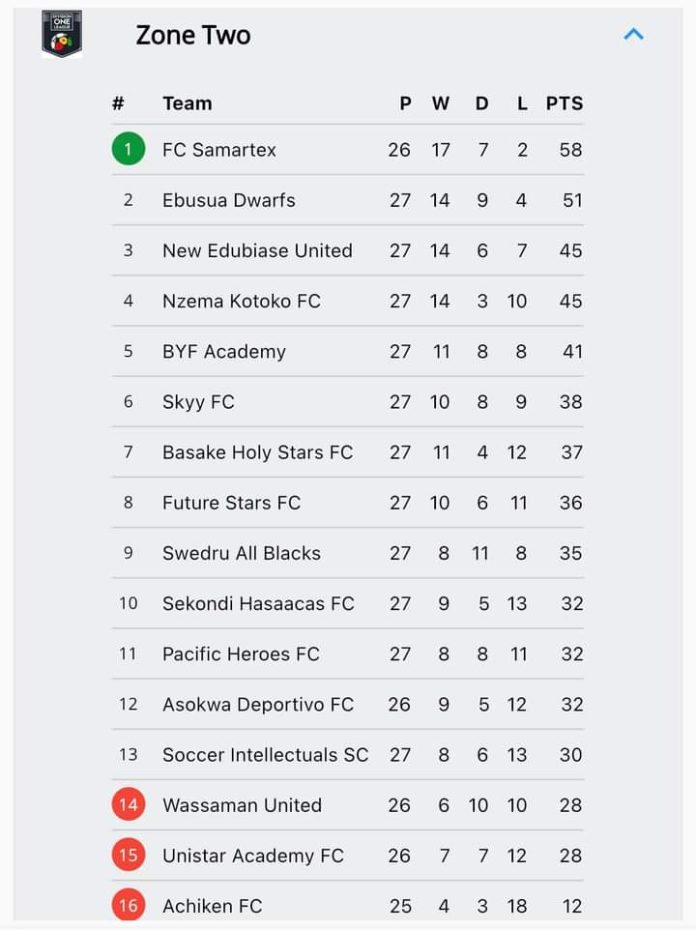Image resolution: width=696 pixels, height=930 pixels.
Task: Collapse the Zone Two section chevron
Action: pos(634,34)
